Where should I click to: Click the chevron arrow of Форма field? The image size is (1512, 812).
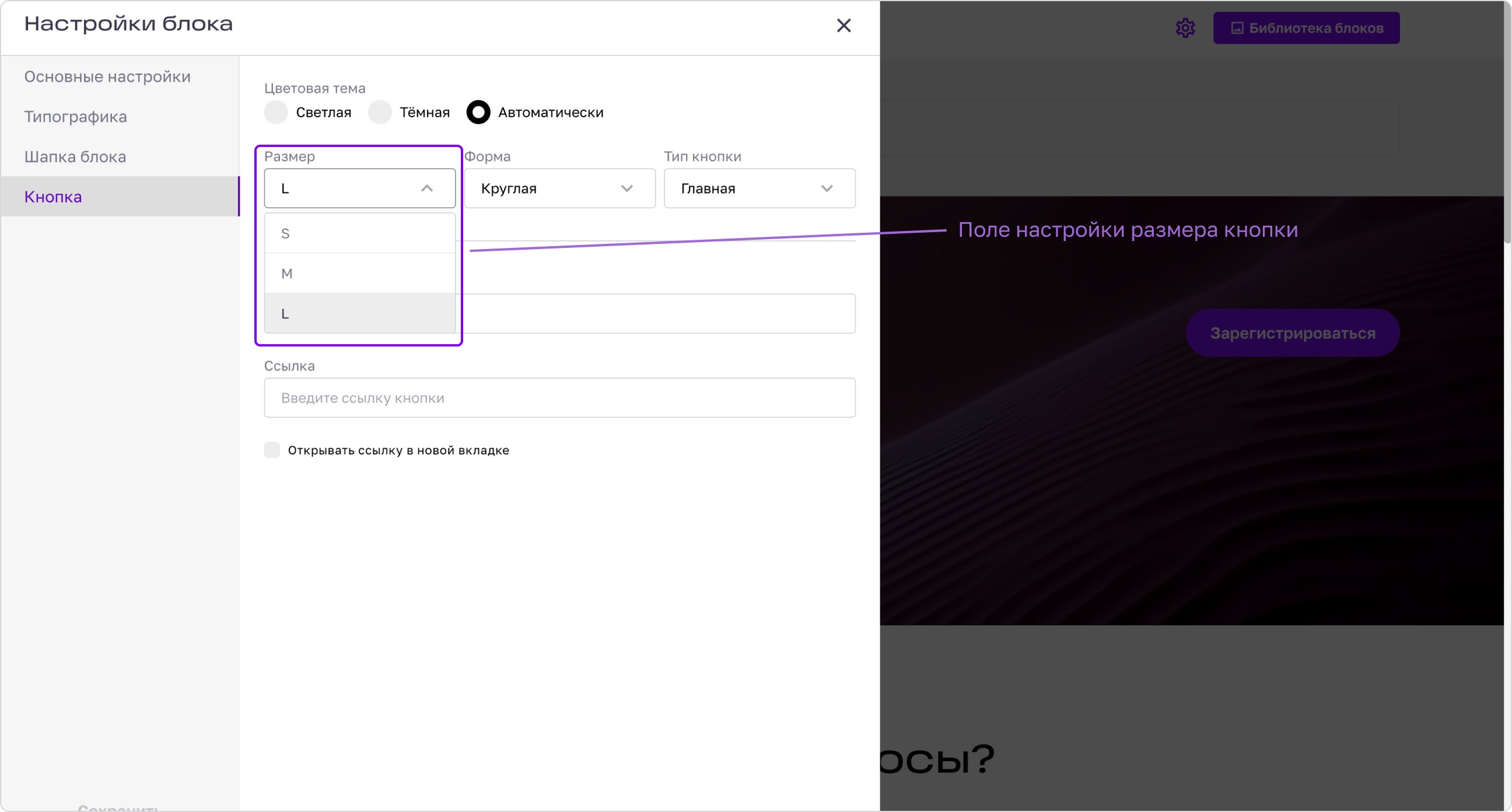[x=627, y=188]
